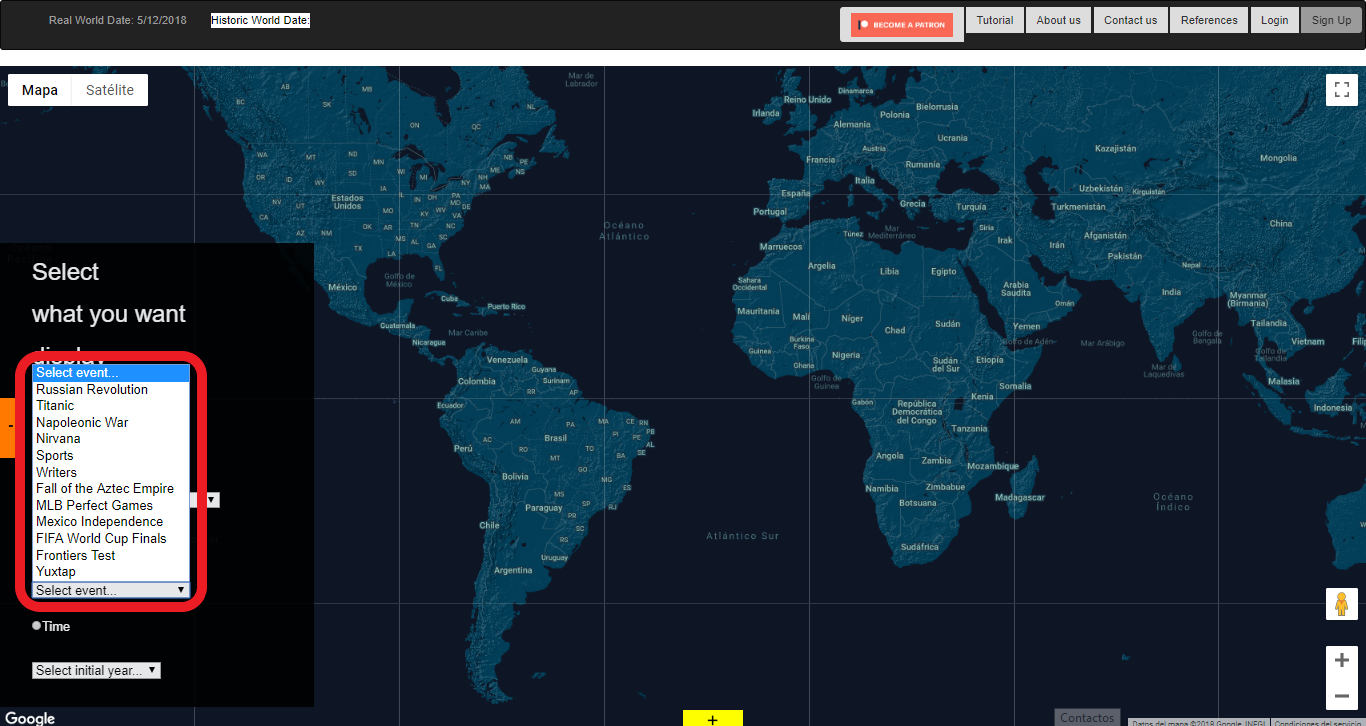
Task: Select the Street View pegman icon
Action: point(1342,604)
